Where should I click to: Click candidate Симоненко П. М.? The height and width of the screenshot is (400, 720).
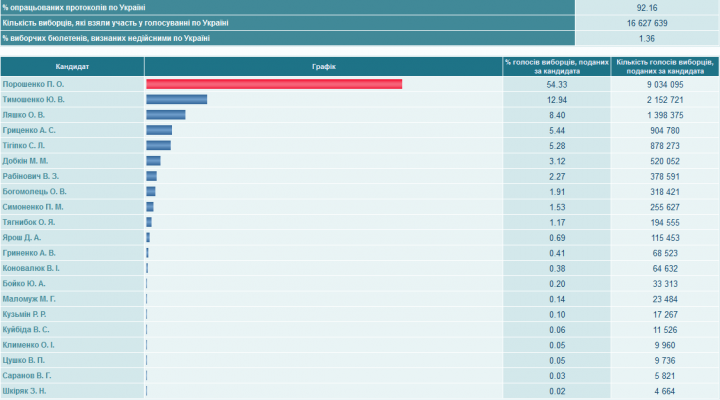coord(34,207)
